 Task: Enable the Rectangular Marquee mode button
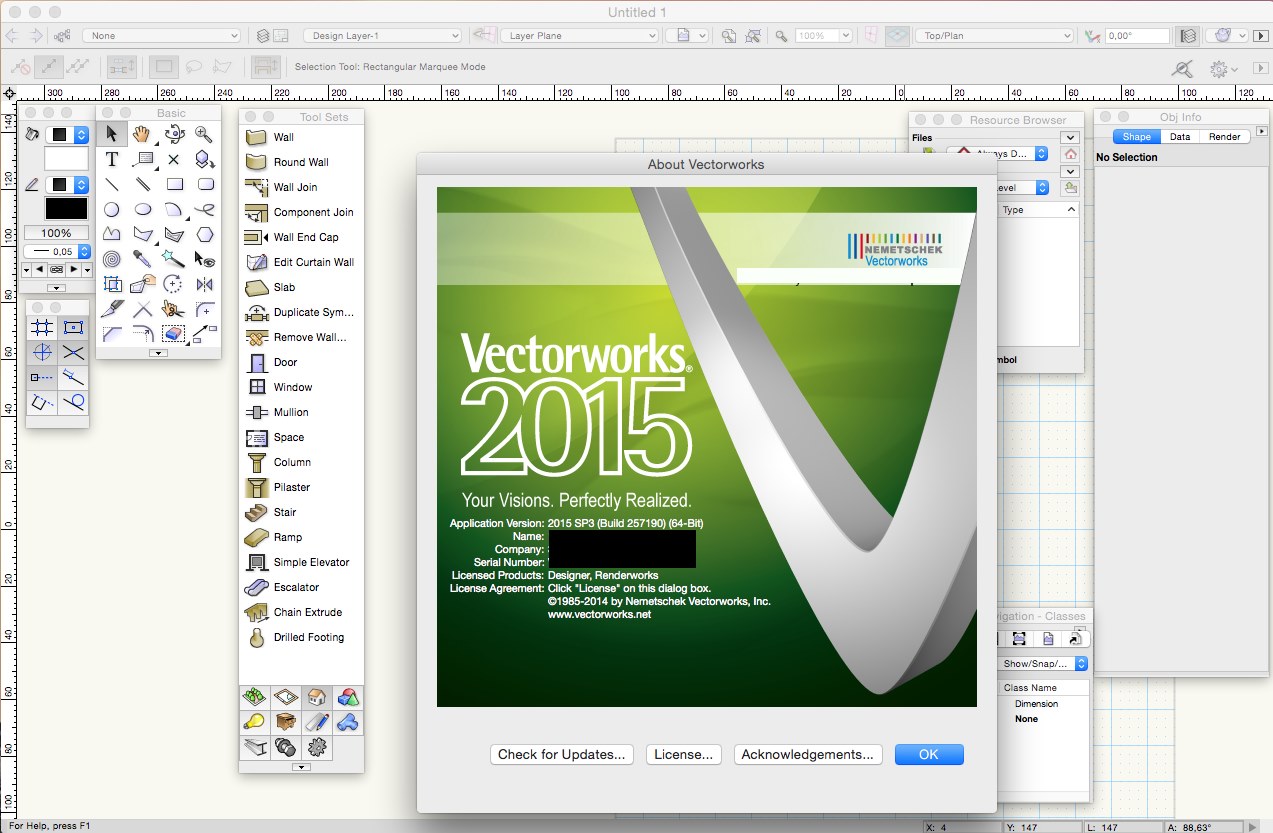coord(165,67)
